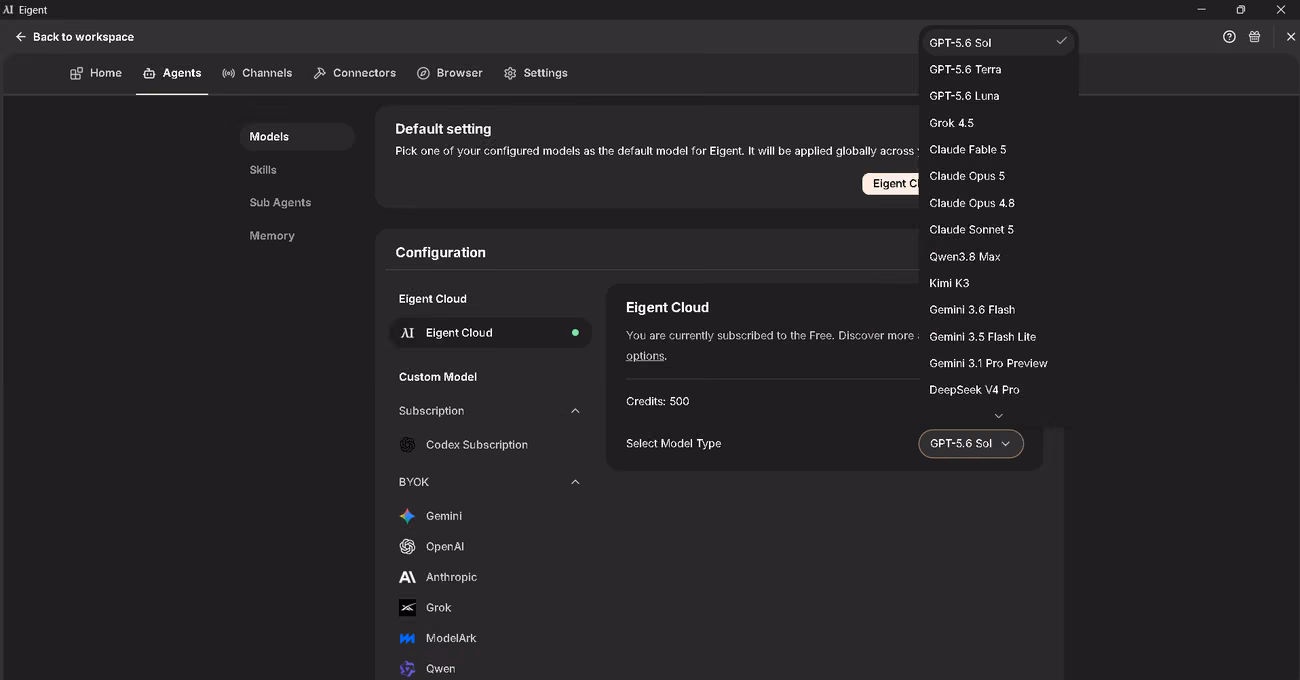
Task: Choose GPT-5.6 Luna from the dropdown
Action: [x=998, y=96]
